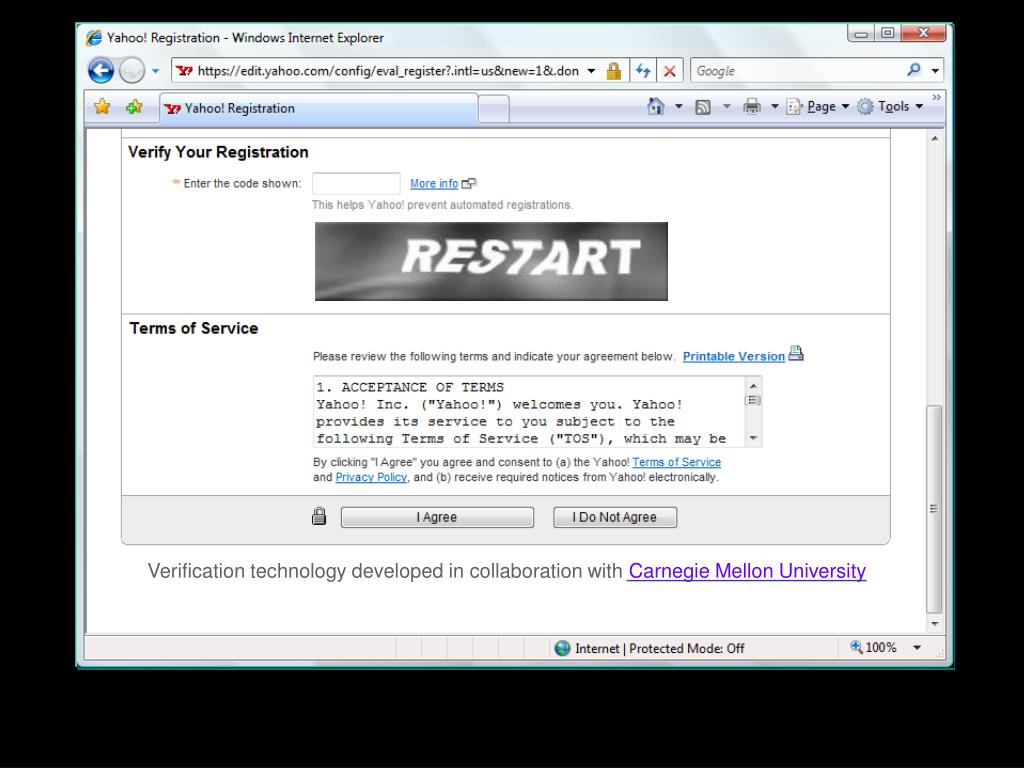Open the Terms of Service link

click(x=677, y=462)
